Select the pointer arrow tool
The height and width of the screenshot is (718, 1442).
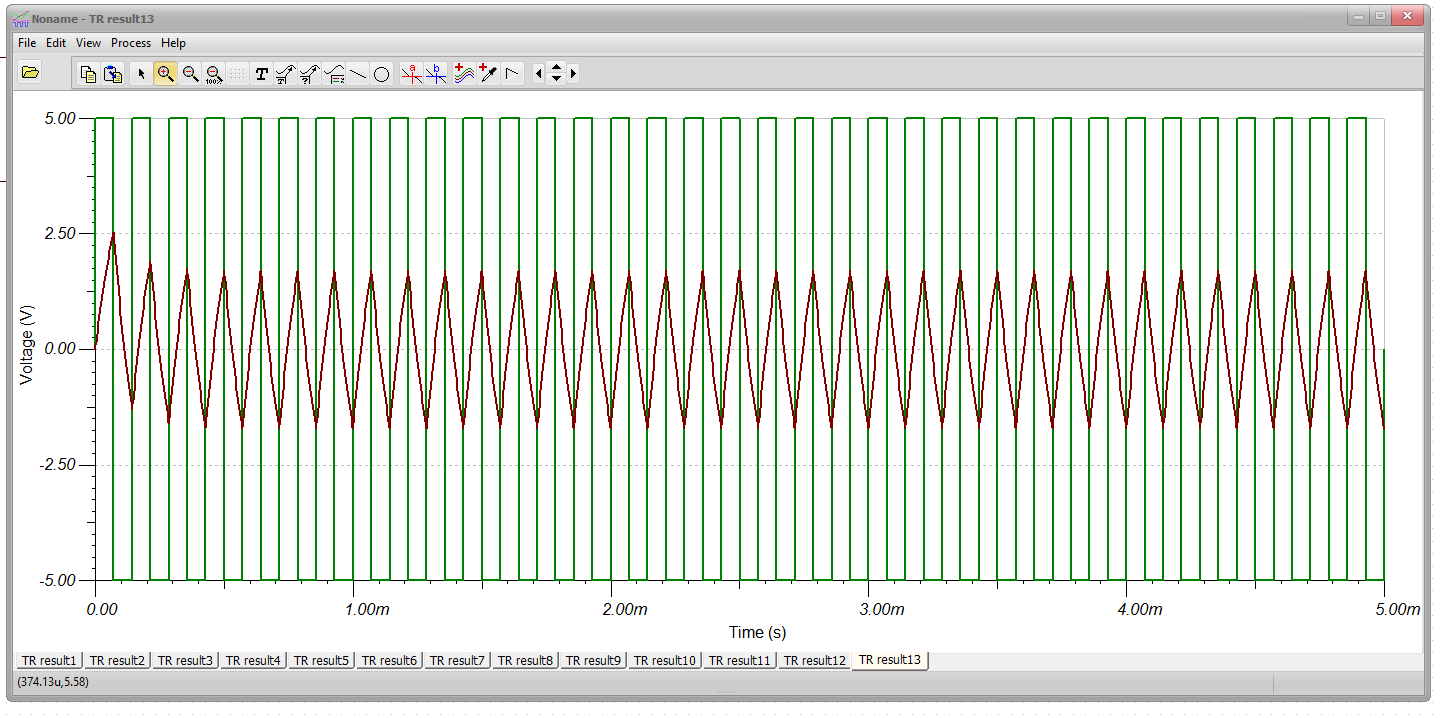click(x=141, y=73)
